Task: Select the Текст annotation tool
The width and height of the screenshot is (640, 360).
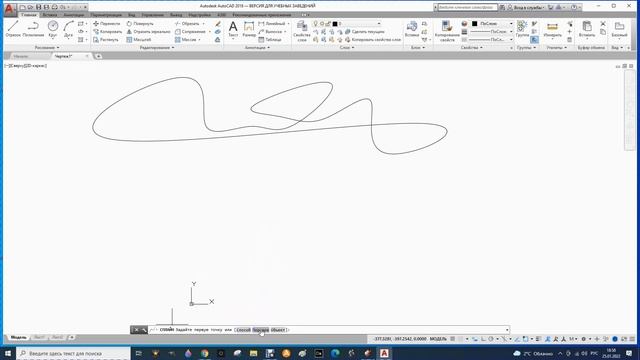Action: click(233, 29)
